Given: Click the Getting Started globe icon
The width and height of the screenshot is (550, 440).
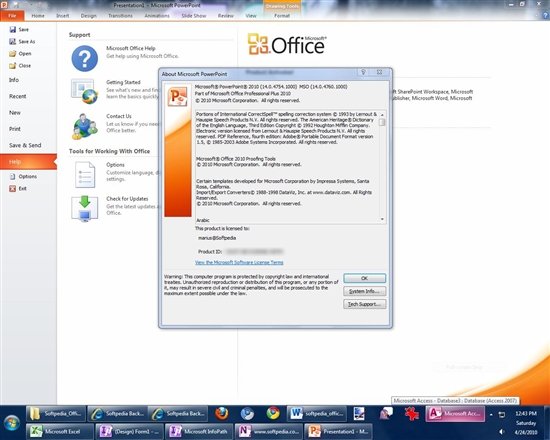Looking at the screenshot, I should pyautogui.click(x=85, y=91).
